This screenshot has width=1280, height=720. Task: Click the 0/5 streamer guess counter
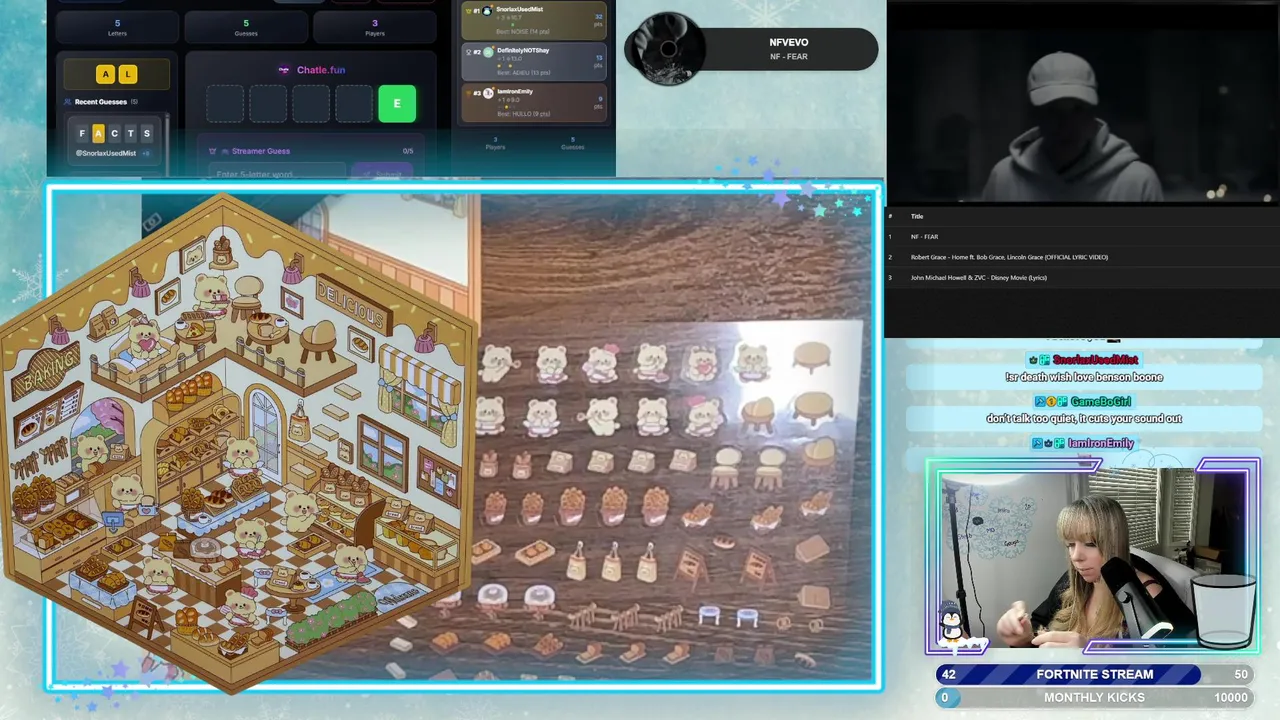pyautogui.click(x=408, y=151)
